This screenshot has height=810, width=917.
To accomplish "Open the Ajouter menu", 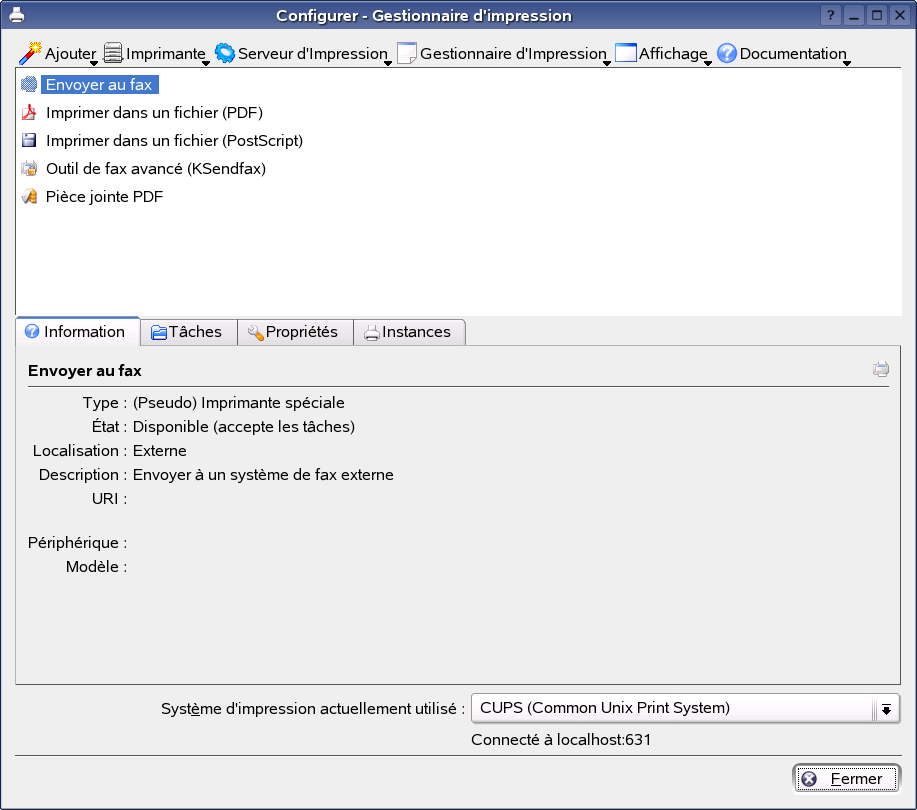I will tap(58, 54).
